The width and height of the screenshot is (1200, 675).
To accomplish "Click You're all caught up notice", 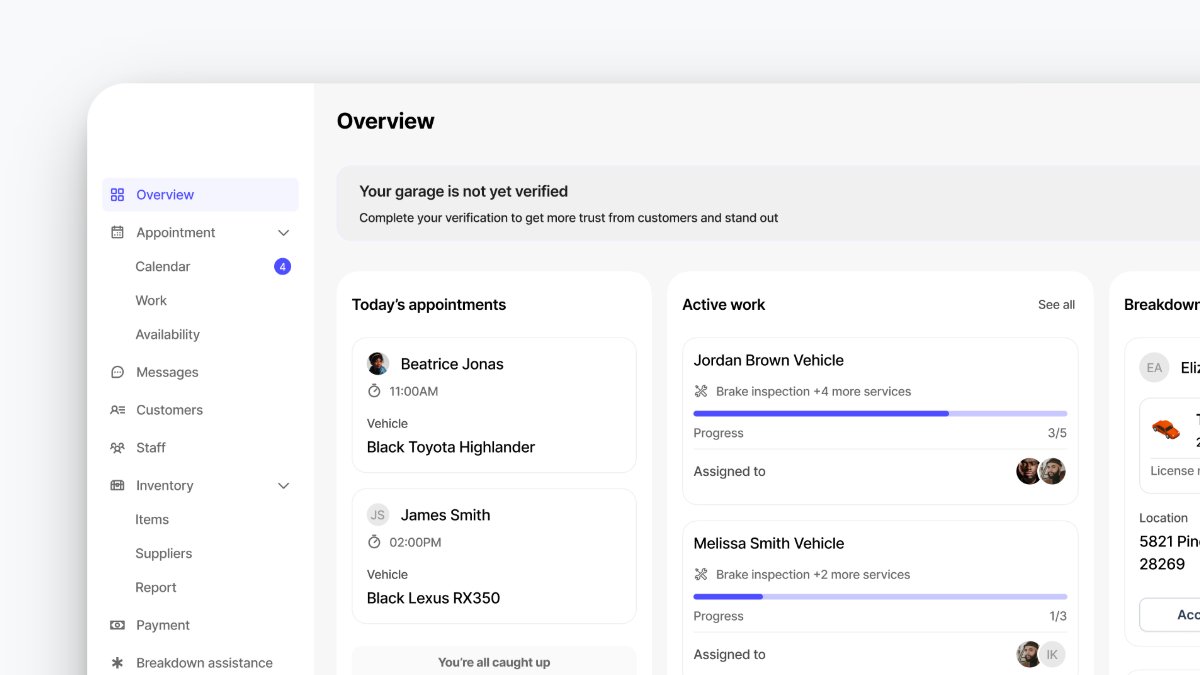I will click(494, 662).
